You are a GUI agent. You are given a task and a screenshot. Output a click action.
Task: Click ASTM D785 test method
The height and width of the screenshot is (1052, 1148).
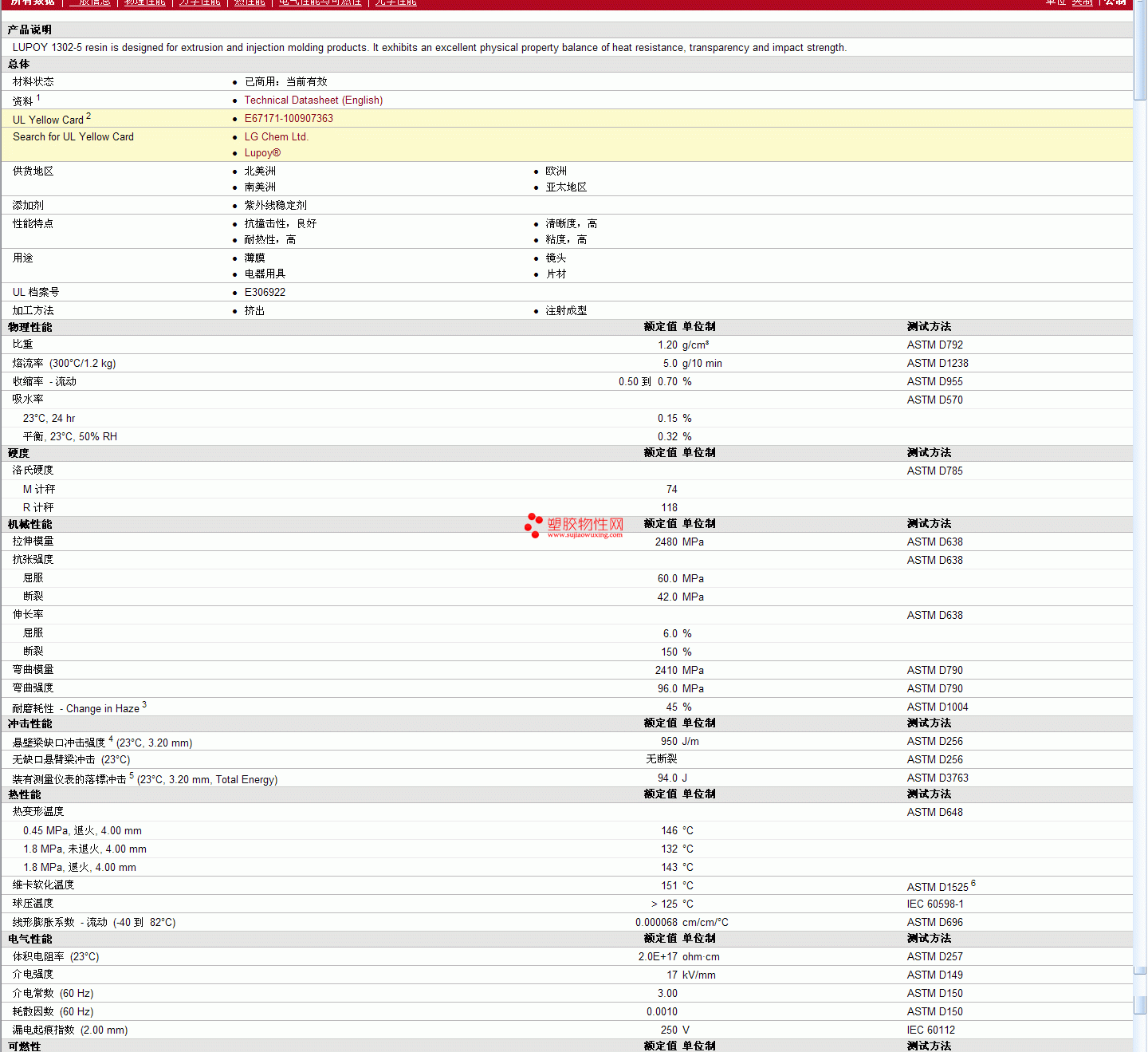tap(934, 471)
